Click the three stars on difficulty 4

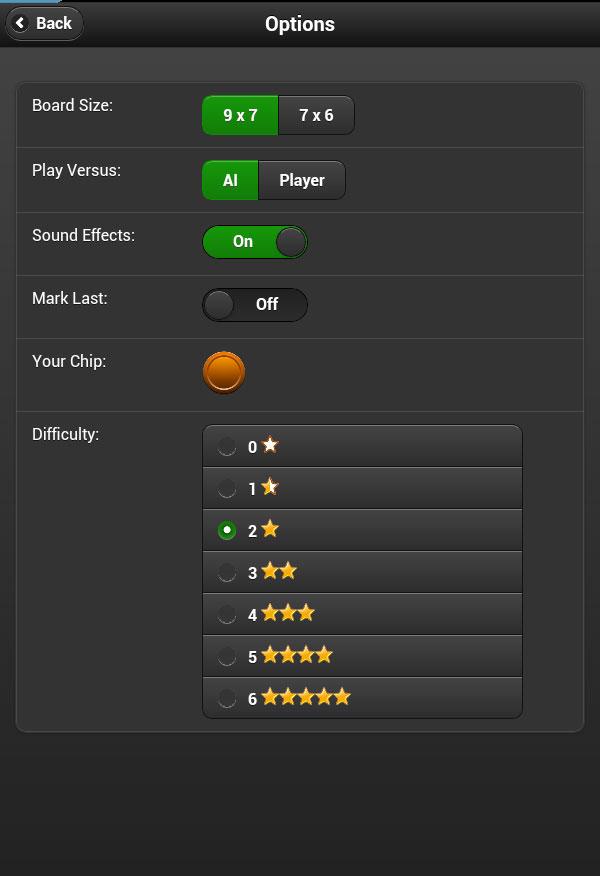click(288, 613)
